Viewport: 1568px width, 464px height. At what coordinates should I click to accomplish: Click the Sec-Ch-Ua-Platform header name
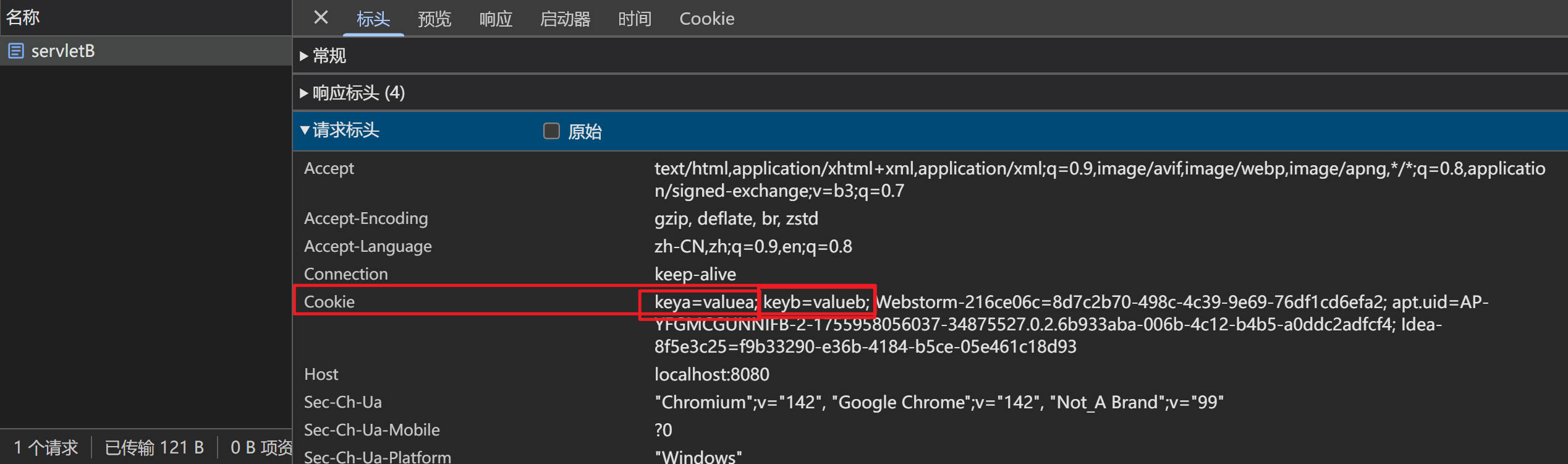pos(378,457)
